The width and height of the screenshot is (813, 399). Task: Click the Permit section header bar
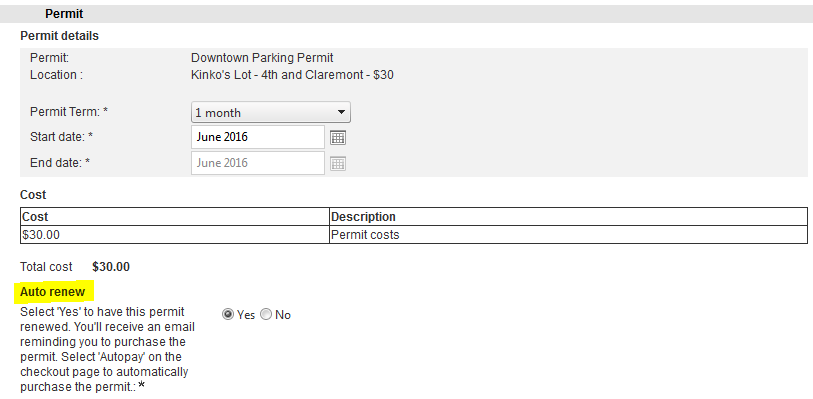(x=406, y=14)
